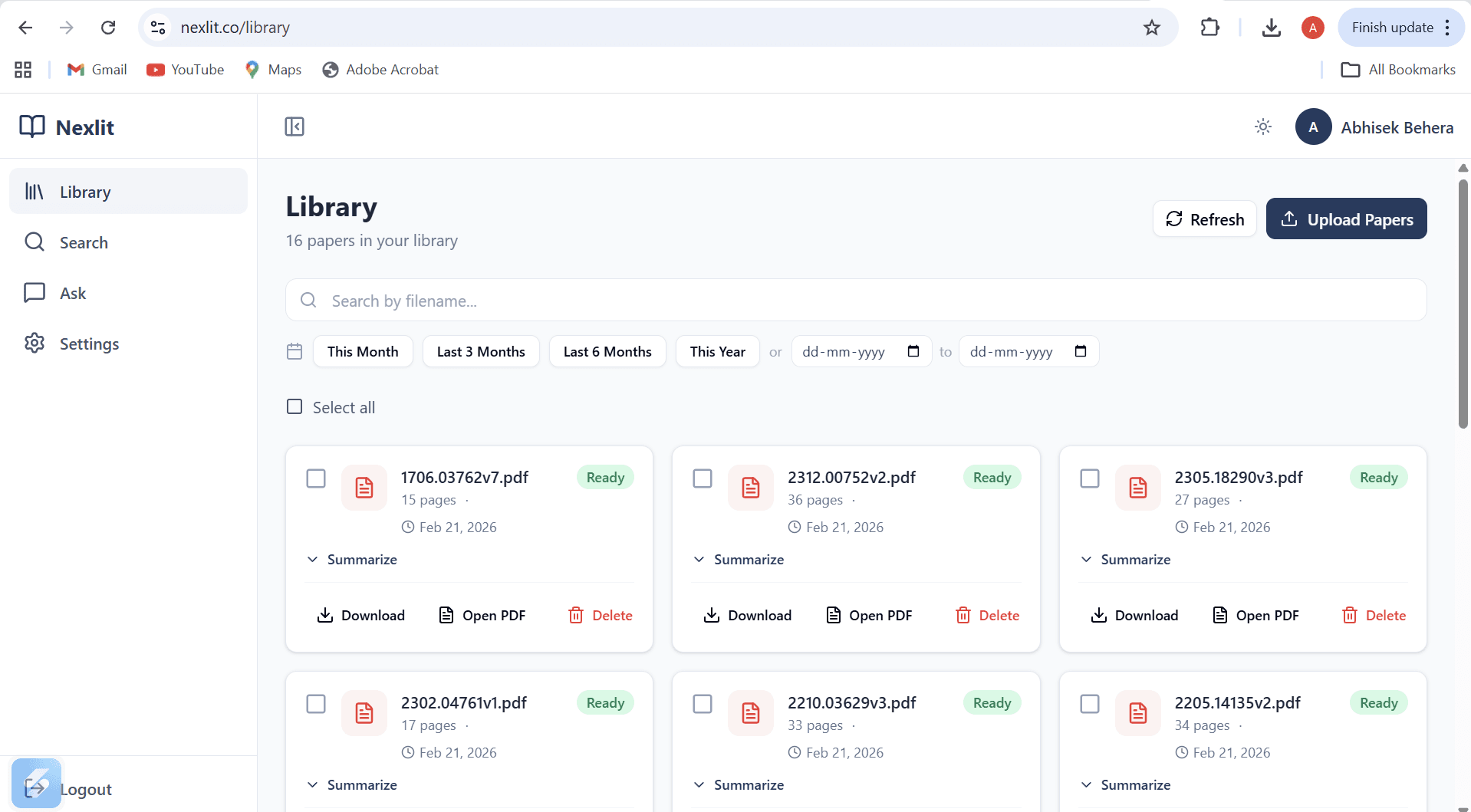Click the Nexlit logo icon

[33, 127]
